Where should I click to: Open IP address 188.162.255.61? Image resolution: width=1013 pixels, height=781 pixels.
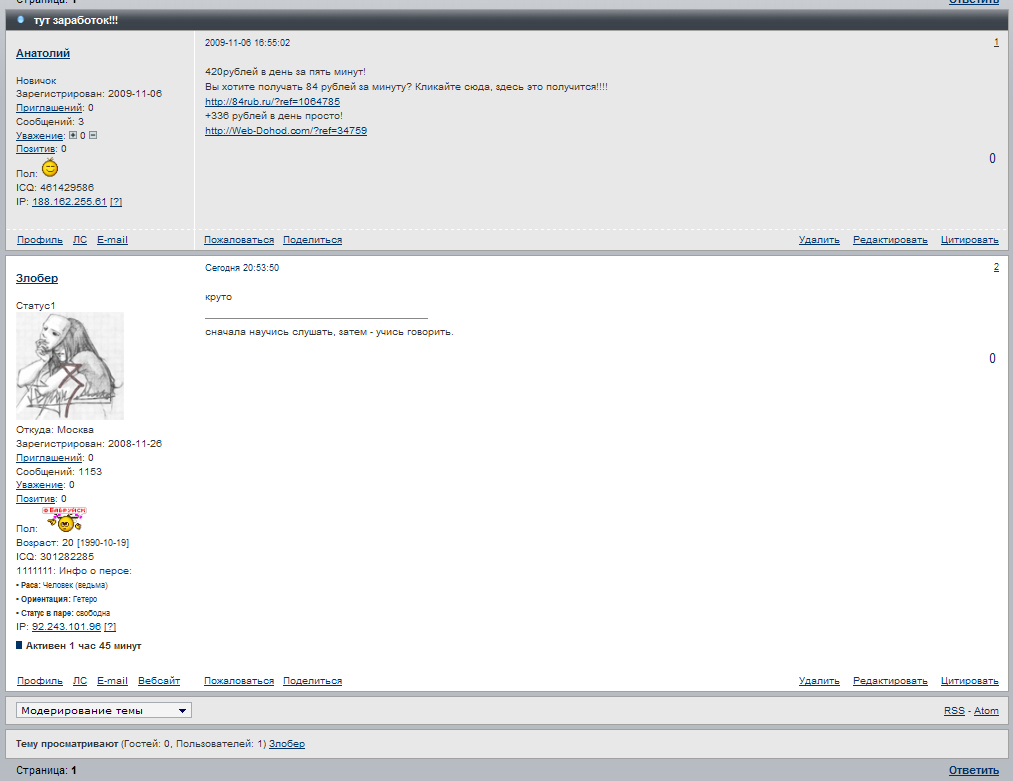tap(69, 202)
